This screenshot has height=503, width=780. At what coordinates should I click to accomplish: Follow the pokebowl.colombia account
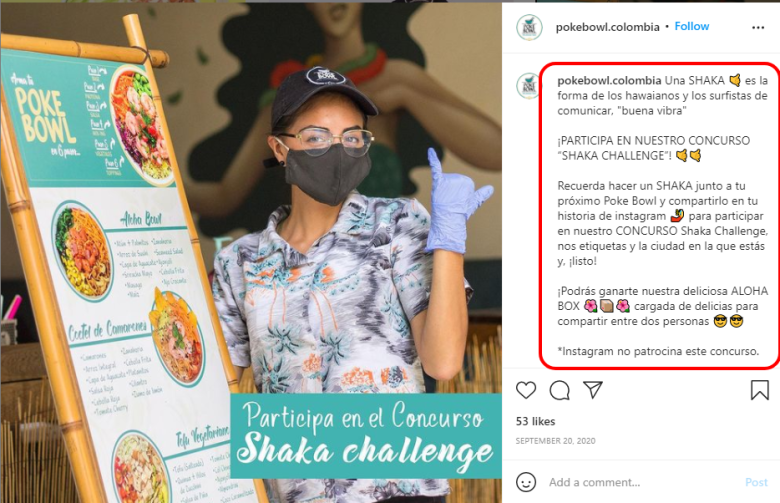(691, 26)
